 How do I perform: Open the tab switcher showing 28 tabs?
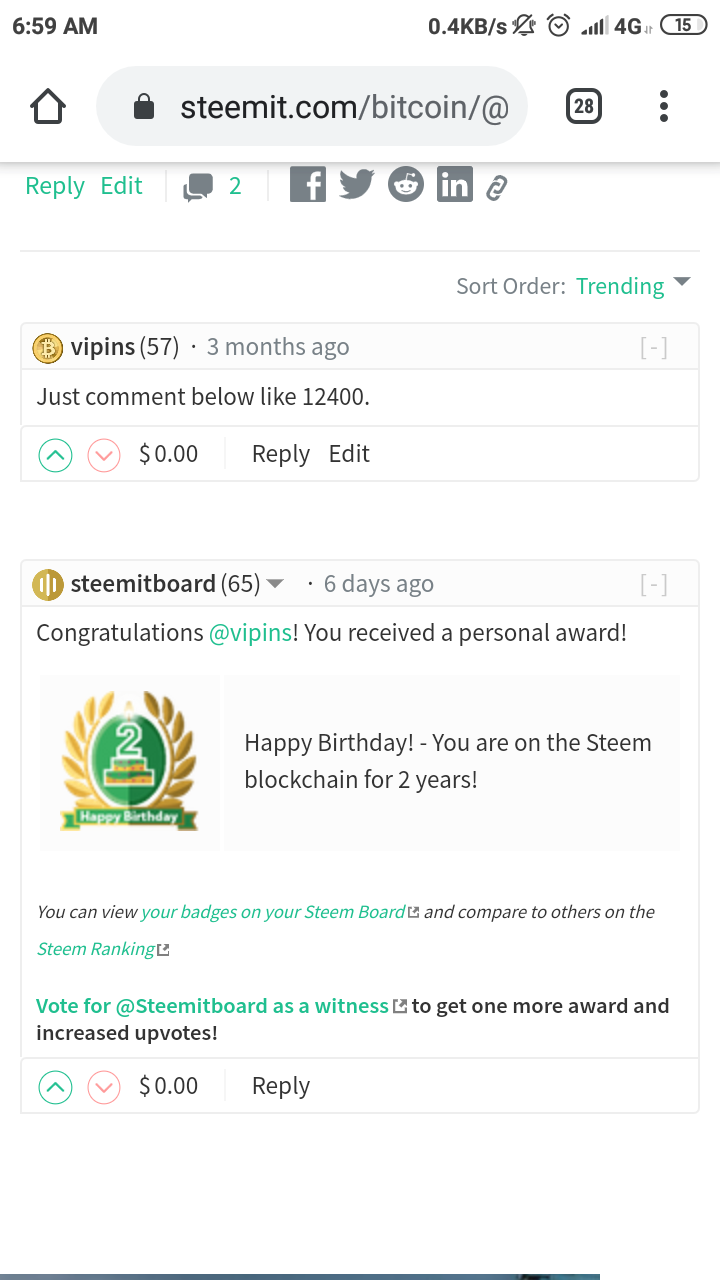584,105
